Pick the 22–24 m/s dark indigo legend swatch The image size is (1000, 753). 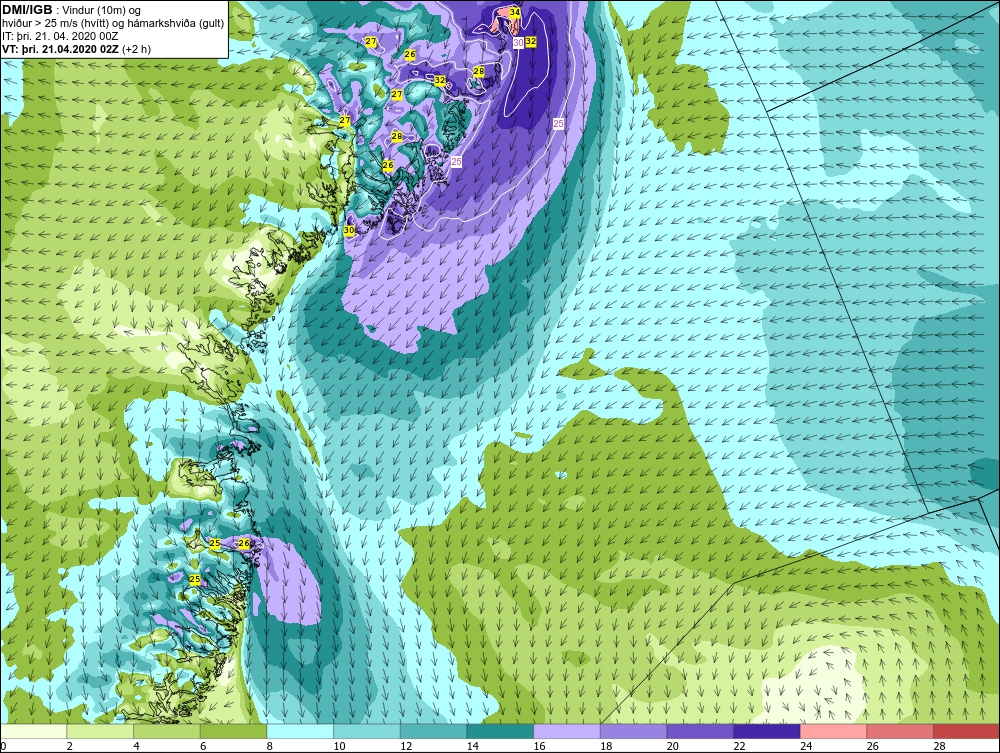pos(767,731)
